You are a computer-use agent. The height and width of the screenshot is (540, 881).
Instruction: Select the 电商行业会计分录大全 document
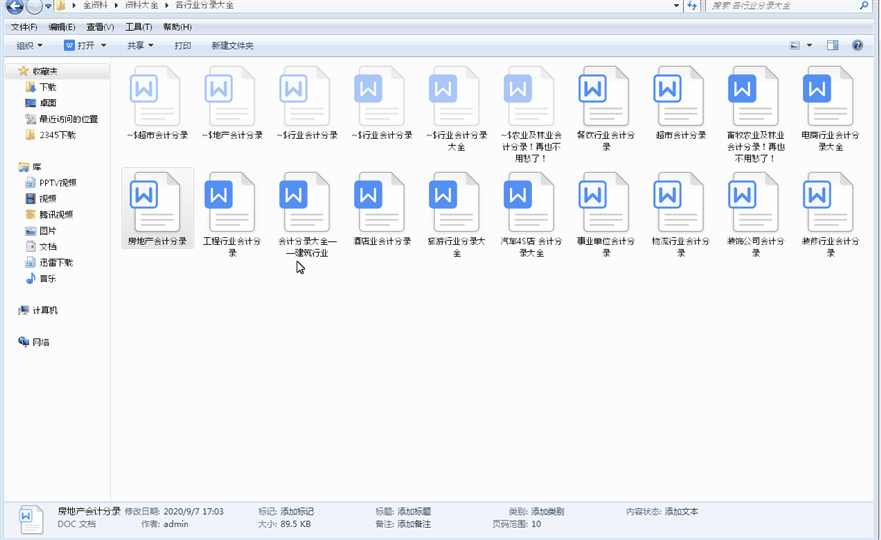click(x=830, y=110)
